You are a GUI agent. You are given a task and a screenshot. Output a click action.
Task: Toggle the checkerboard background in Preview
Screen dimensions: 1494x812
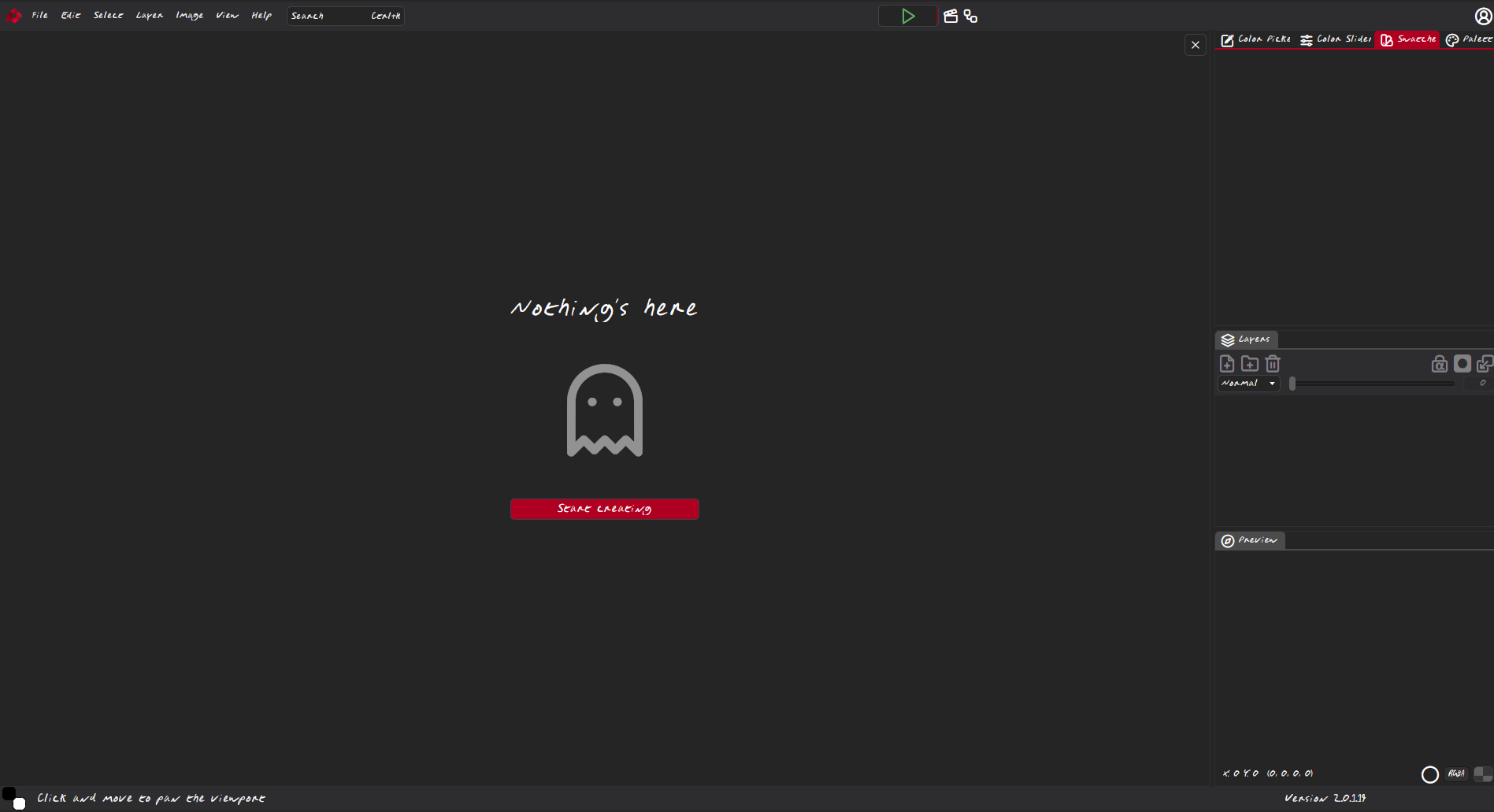1483,774
